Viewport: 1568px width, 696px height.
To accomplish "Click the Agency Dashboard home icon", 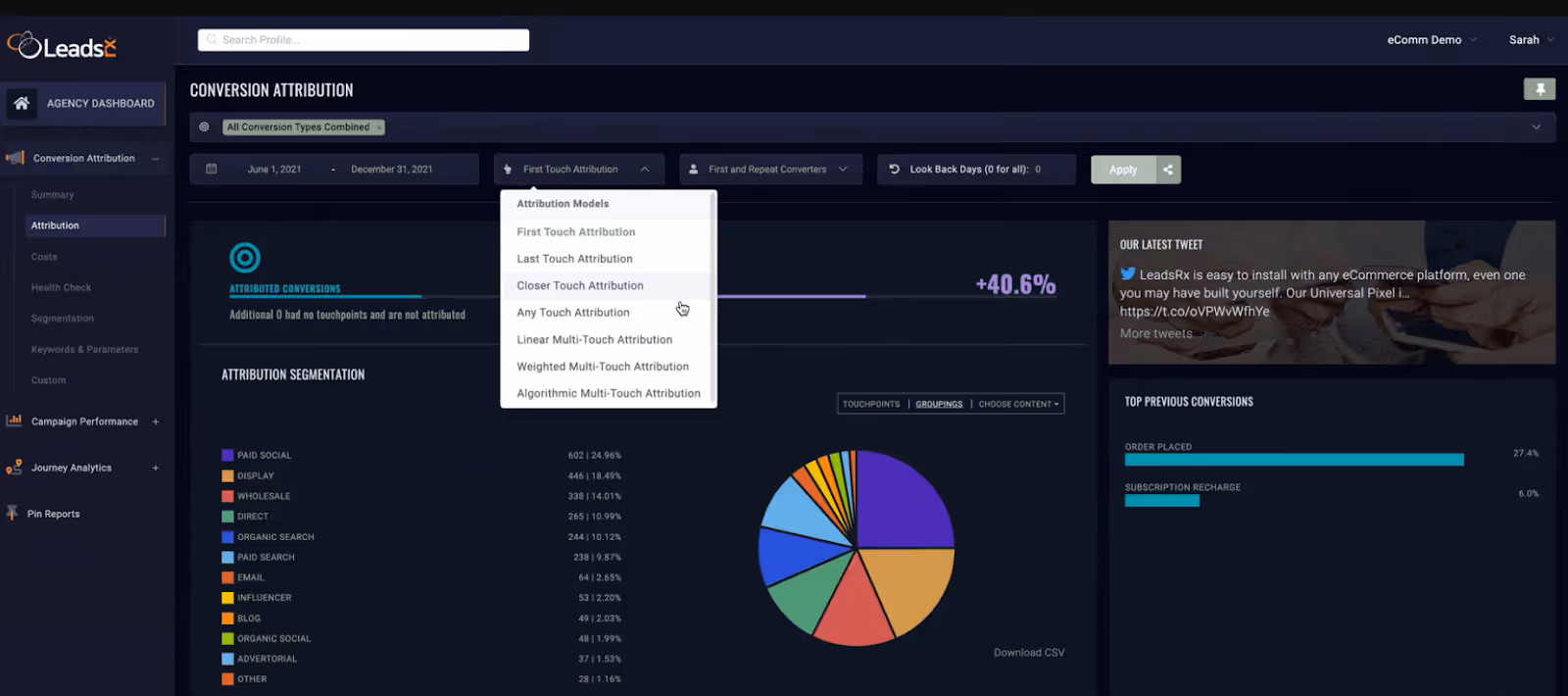I will click(x=22, y=103).
